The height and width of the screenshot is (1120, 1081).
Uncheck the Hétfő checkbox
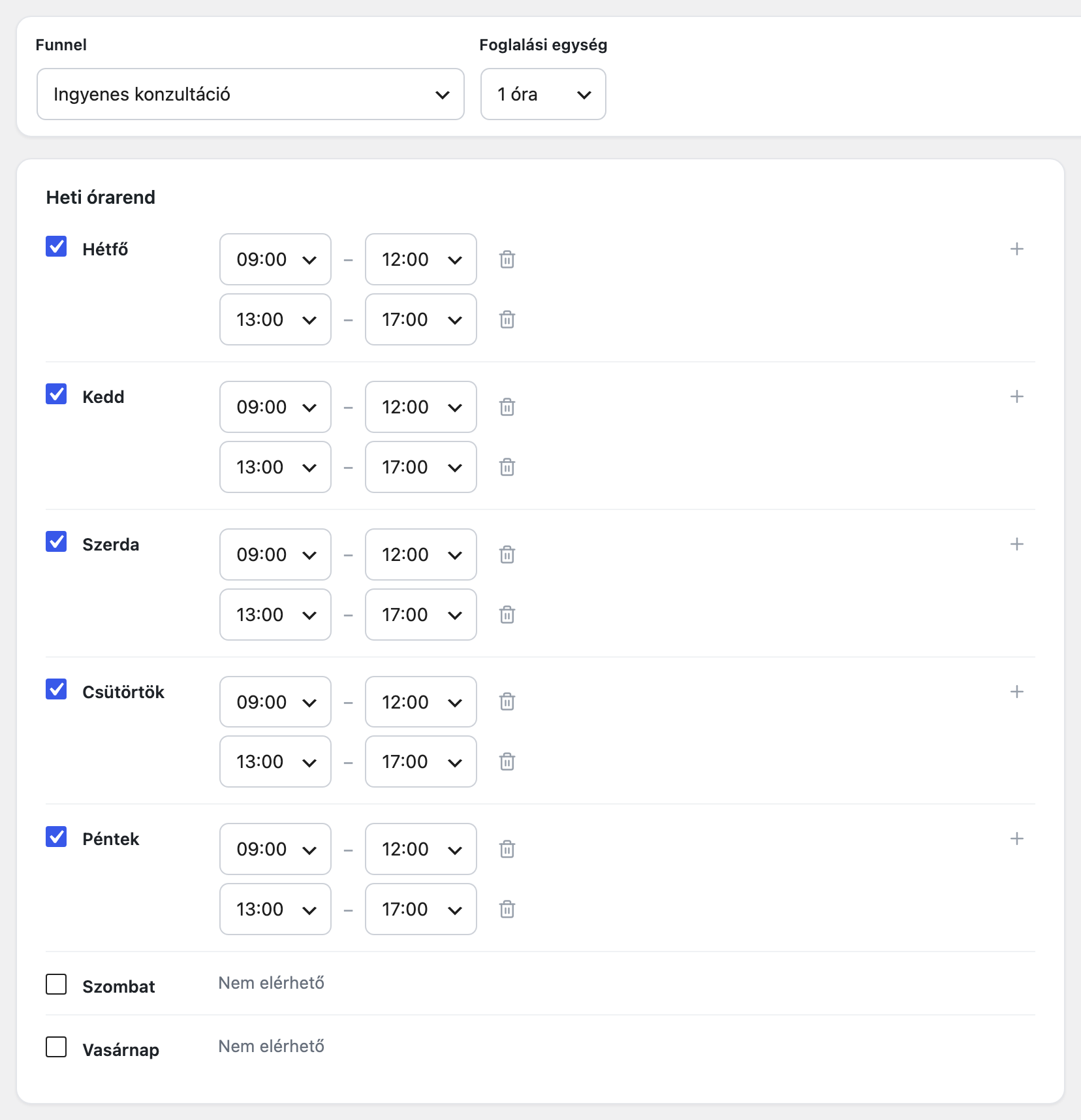pyautogui.click(x=56, y=246)
